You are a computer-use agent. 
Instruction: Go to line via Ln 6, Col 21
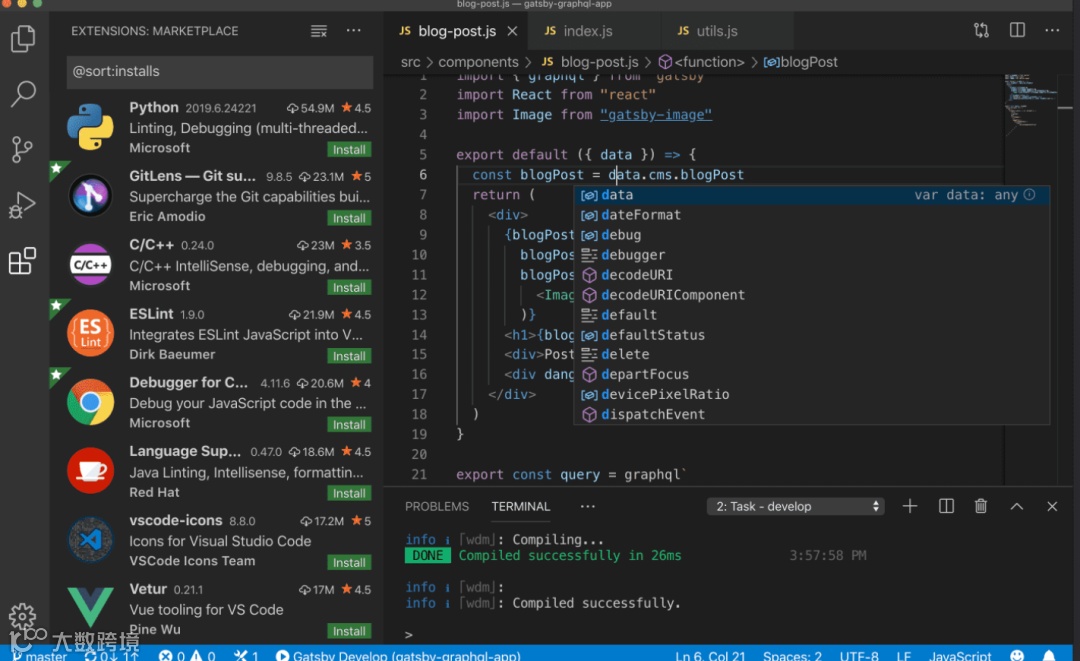[x=710, y=655]
